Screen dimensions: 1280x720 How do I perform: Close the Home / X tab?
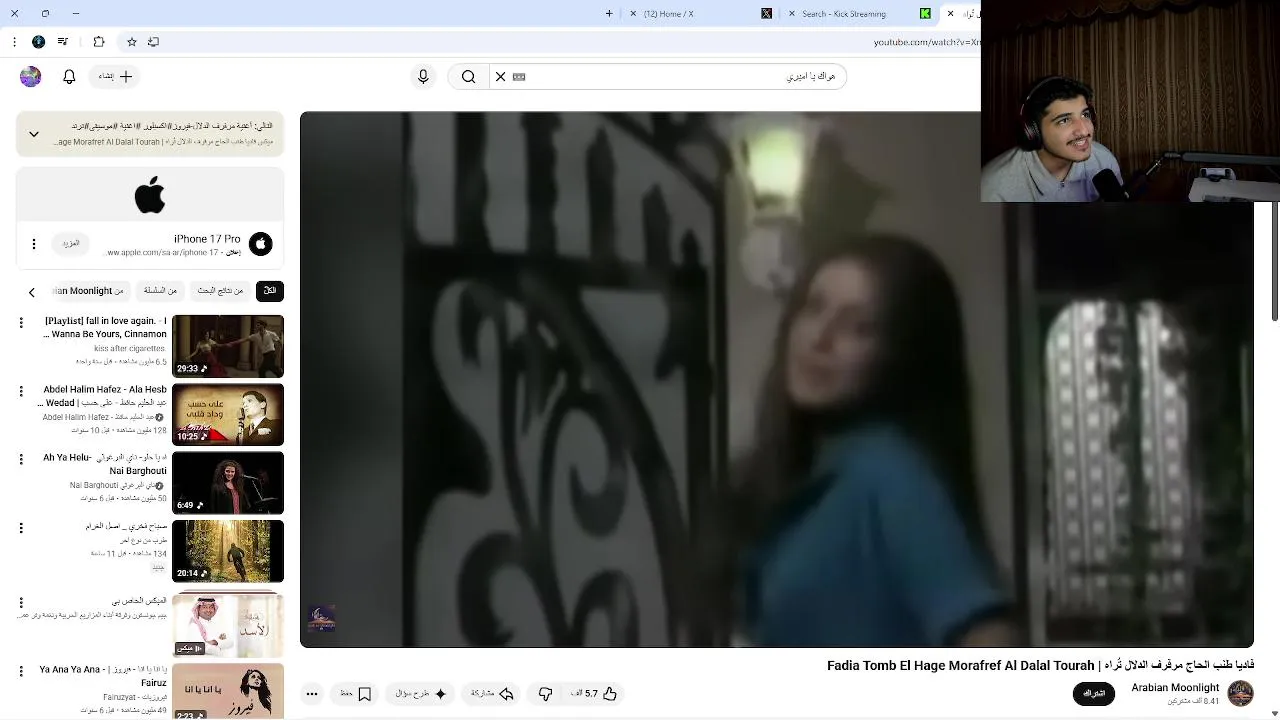click(x=632, y=14)
